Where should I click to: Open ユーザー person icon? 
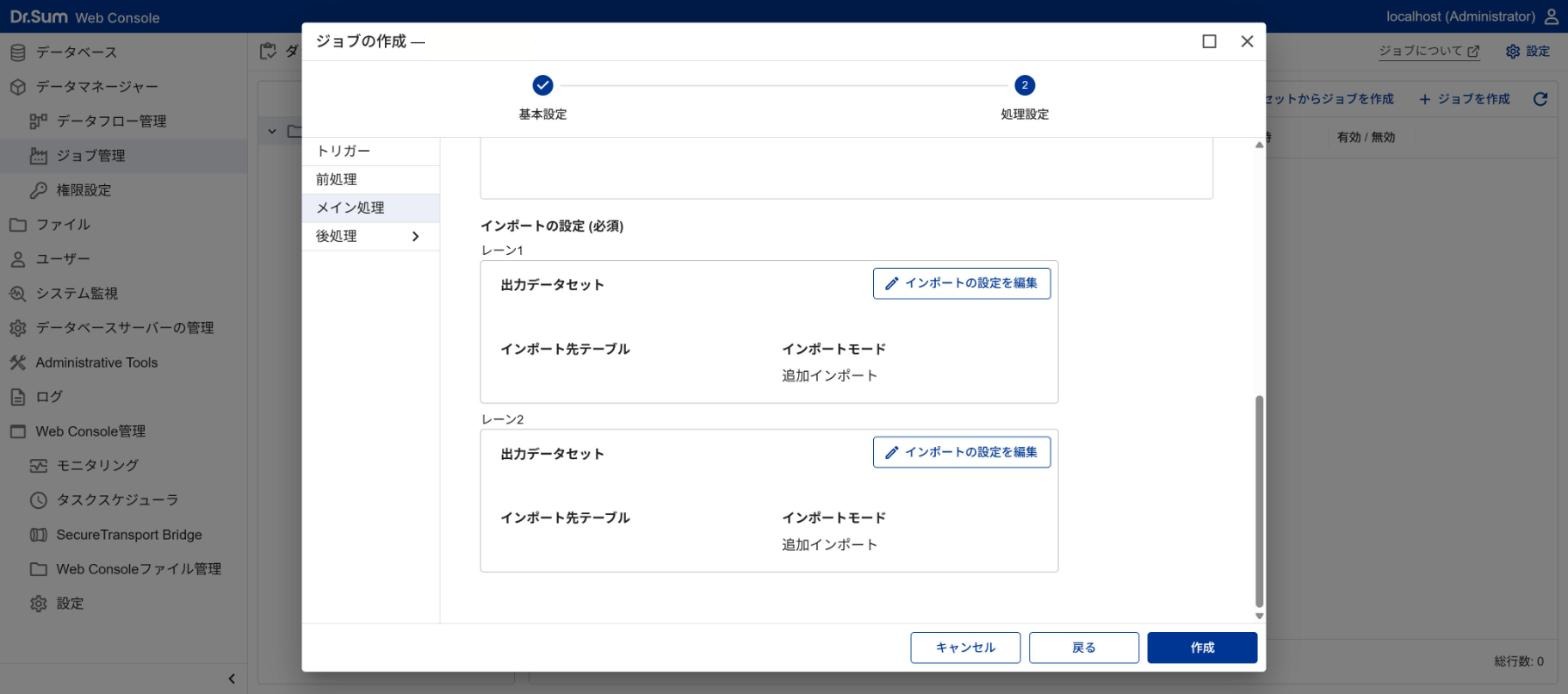point(17,259)
